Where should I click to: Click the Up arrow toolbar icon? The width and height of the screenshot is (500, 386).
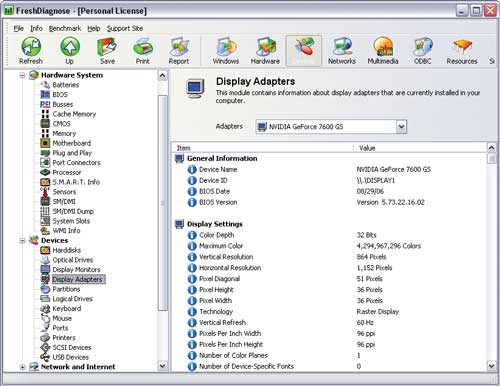coord(70,51)
